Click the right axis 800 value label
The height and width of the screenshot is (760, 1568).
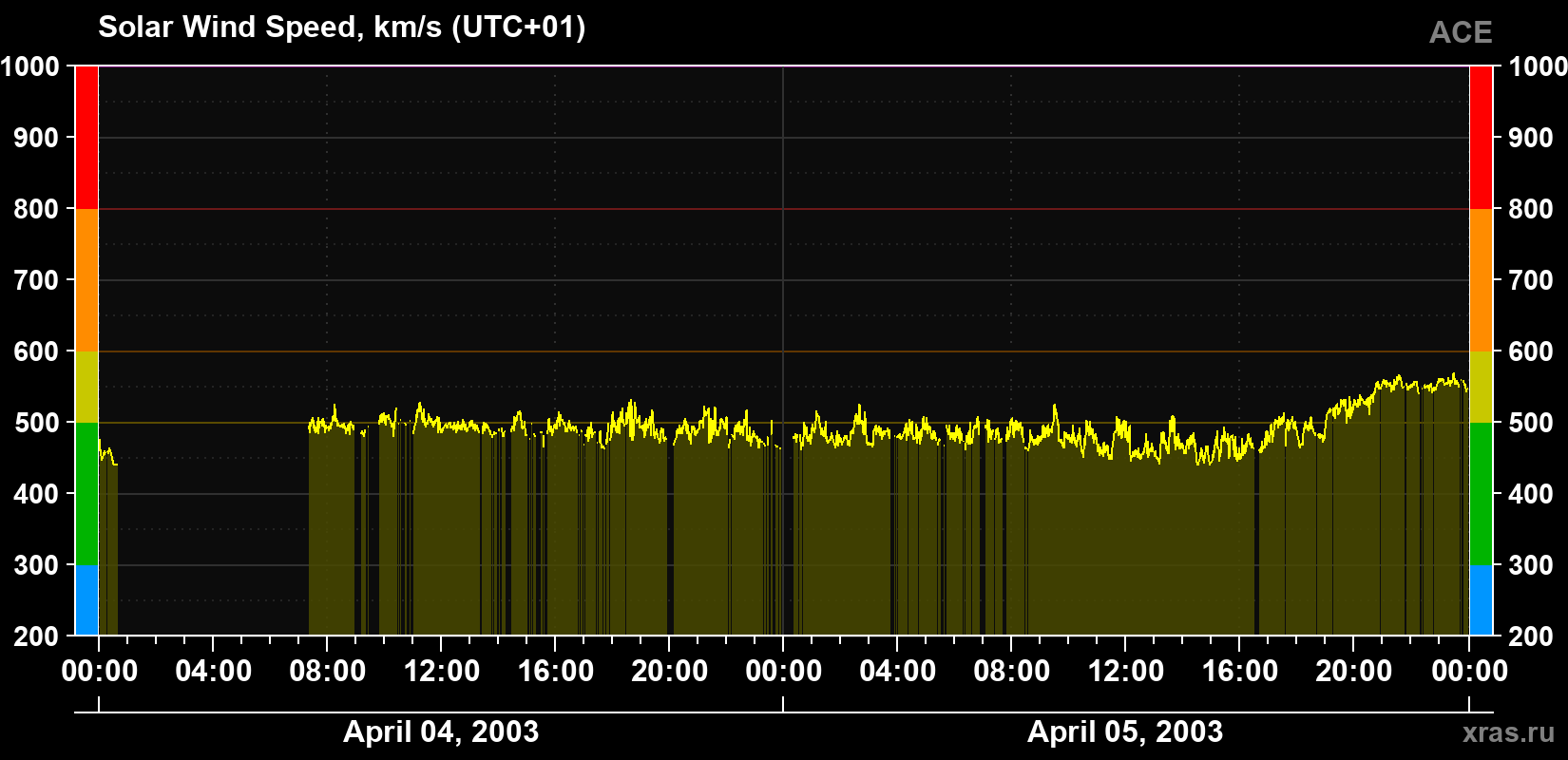click(1532, 209)
